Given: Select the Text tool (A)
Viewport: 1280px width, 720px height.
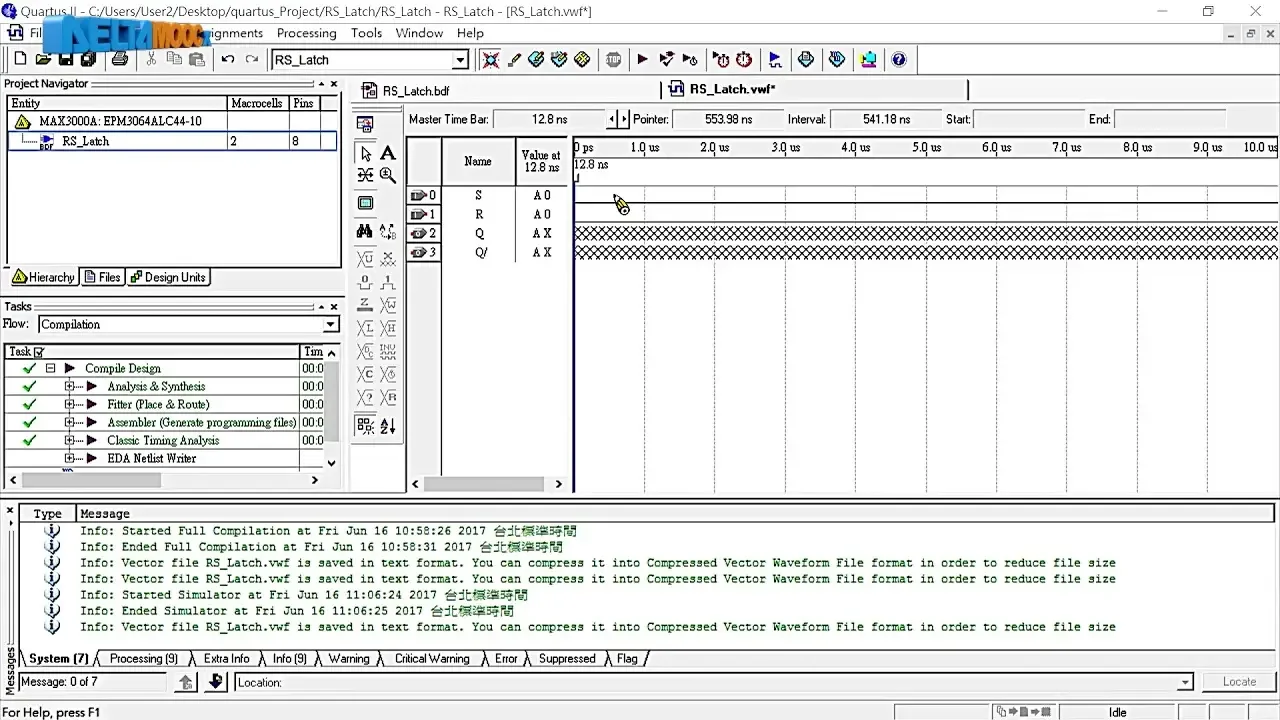Looking at the screenshot, I should pos(388,154).
